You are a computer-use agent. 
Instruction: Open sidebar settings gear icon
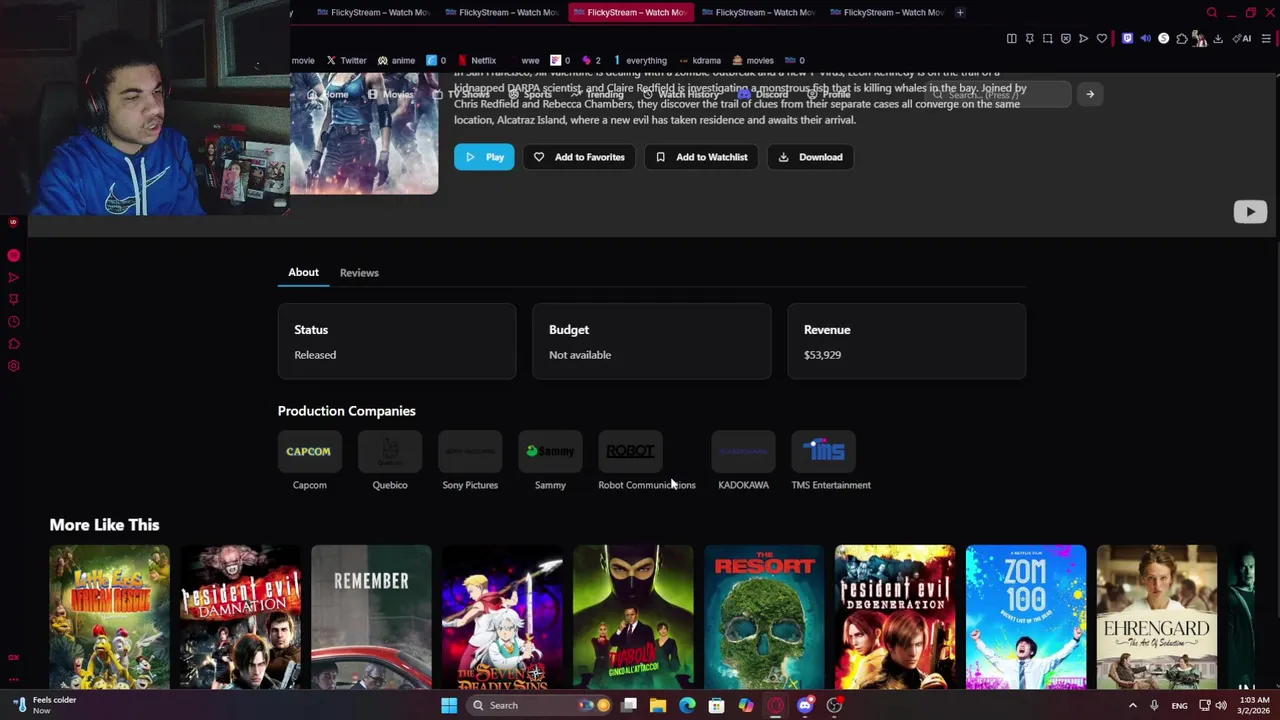(14, 365)
